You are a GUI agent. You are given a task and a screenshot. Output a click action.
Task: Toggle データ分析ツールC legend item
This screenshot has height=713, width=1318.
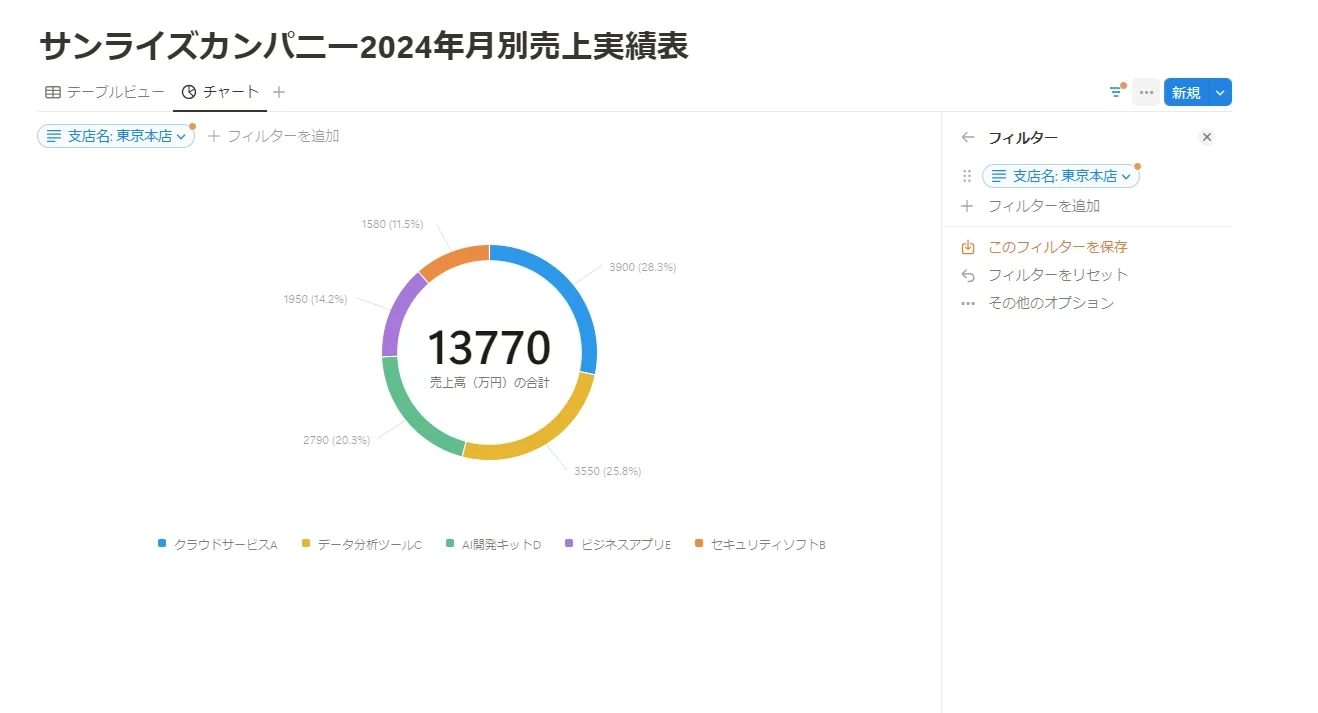tap(362, 544)
